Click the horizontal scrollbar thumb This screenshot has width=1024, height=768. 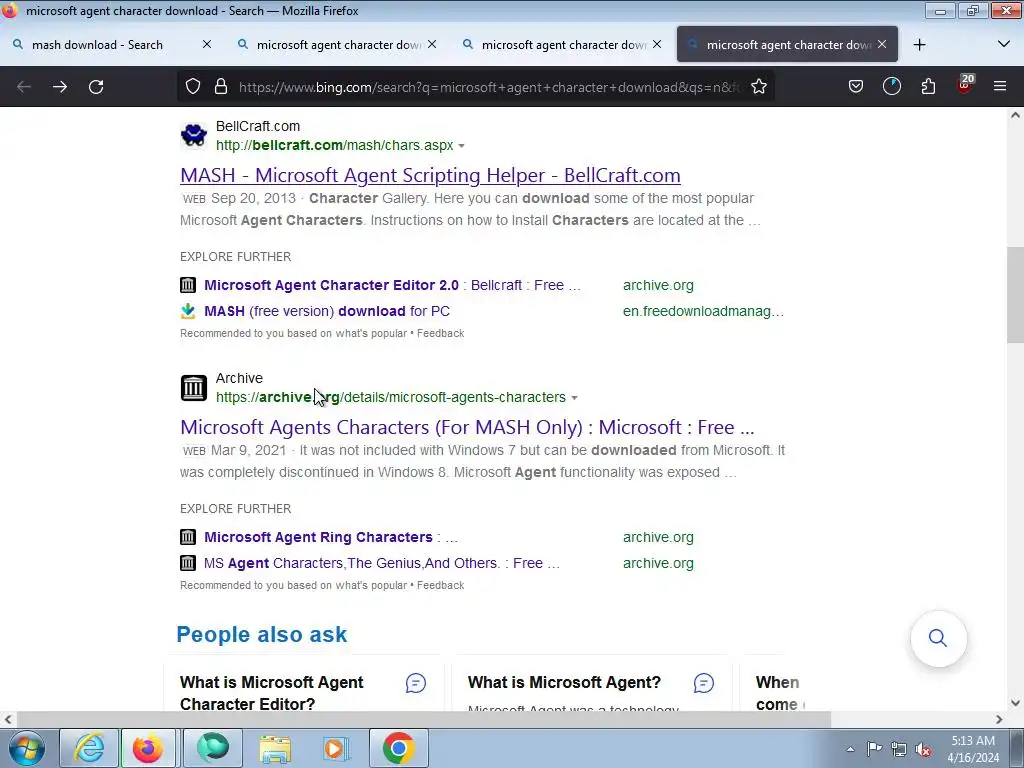[x=424, y=719]
